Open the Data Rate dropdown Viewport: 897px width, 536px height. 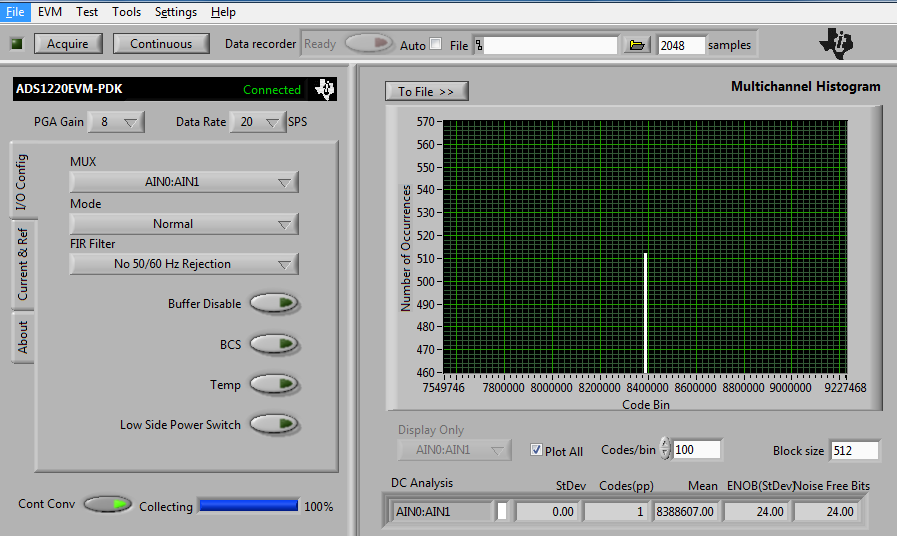coord(258,122)
